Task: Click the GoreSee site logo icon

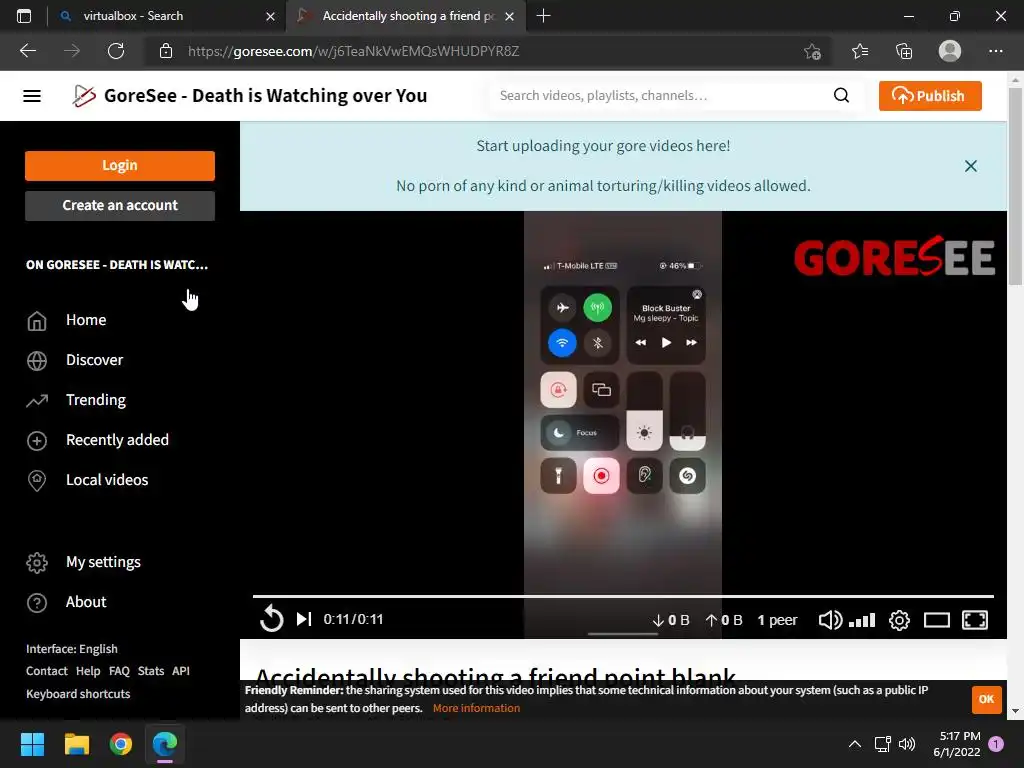Action: (x=84, y=96)
